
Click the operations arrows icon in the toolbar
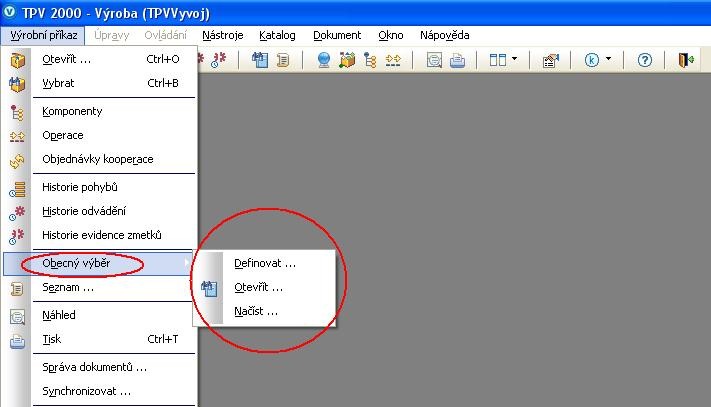(x=393, y=60)
